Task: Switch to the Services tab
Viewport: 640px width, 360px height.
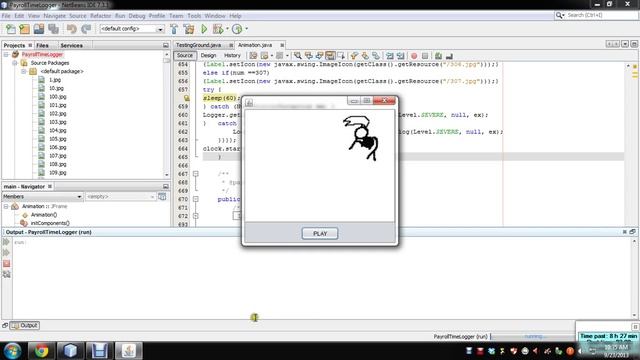Action: (x=72, y=45)
